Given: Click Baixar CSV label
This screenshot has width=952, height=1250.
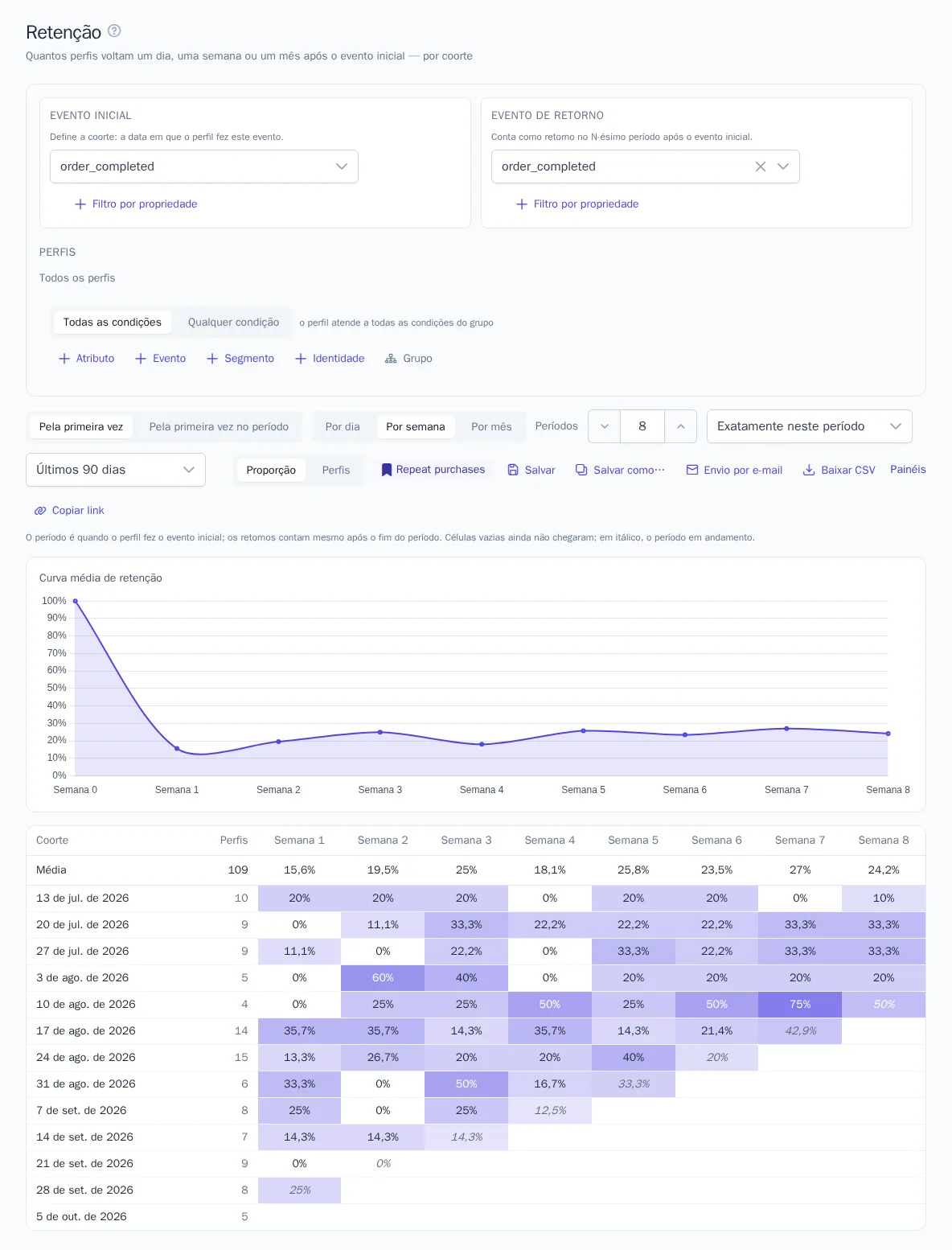Looking at the screenshot, I should (x=848, y=470).
